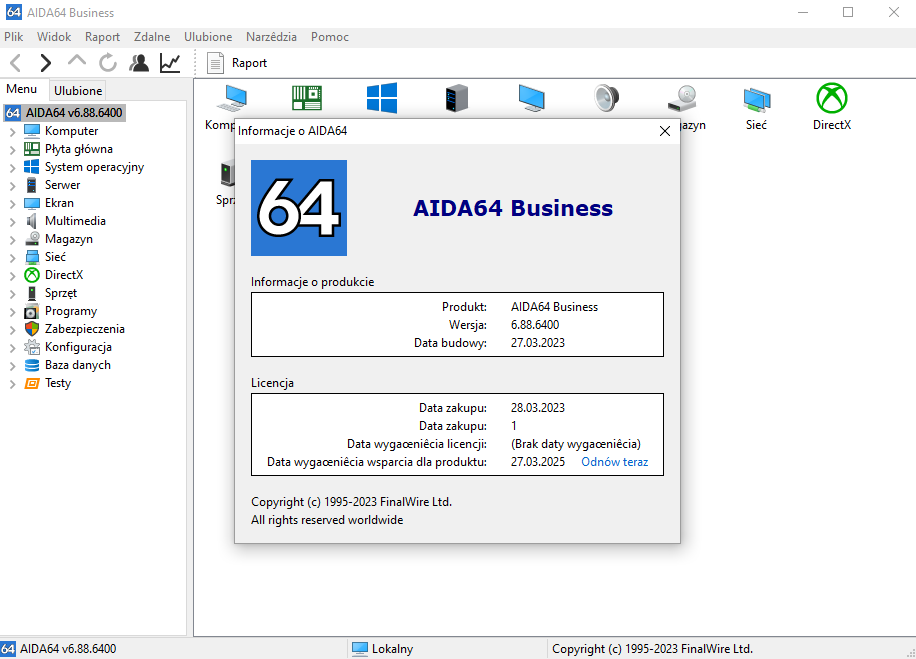916x659 pixels.
Task: Click Testy orange icon in tree
Action: 32,383
